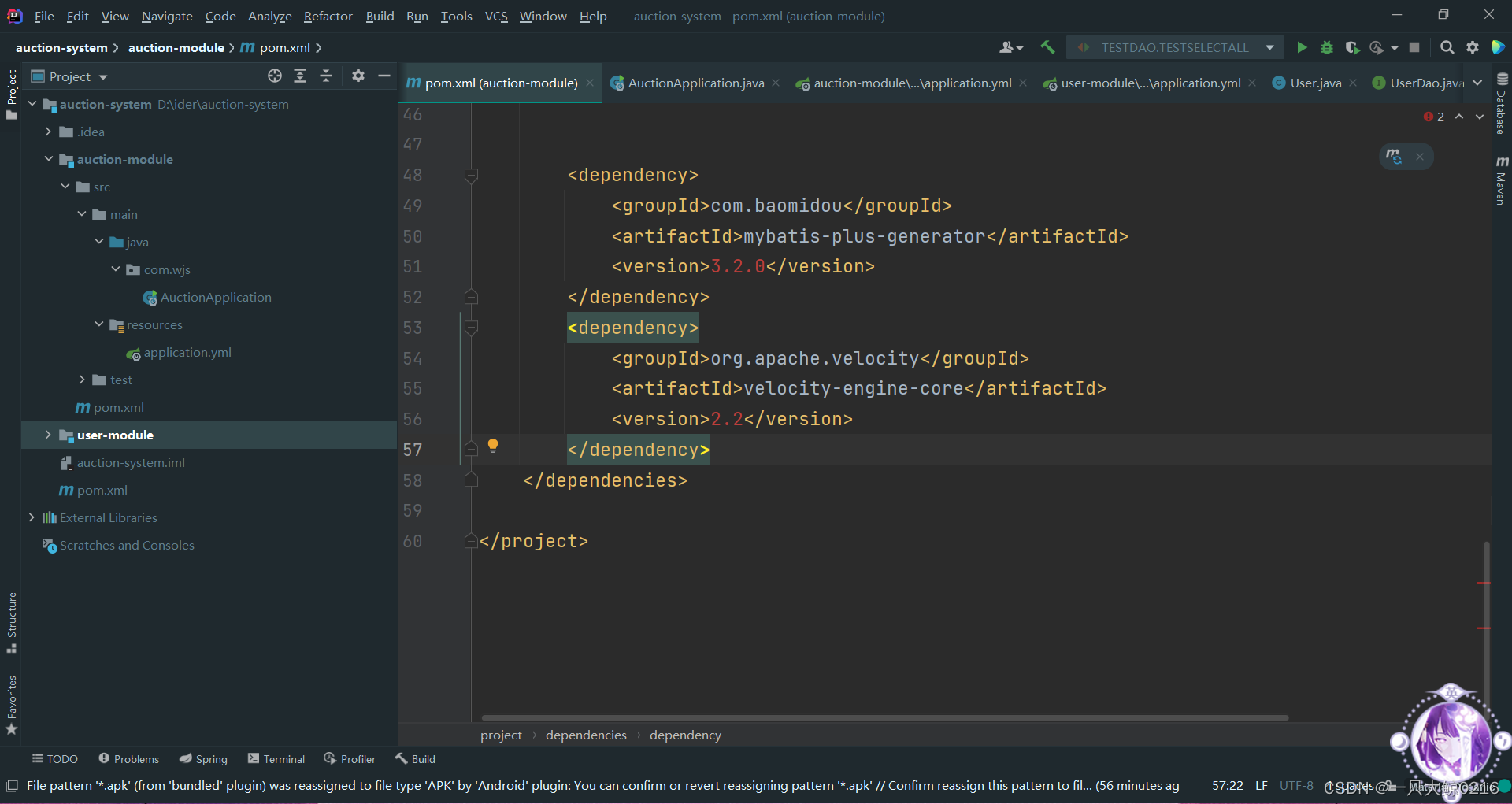Viewport: 1512px width, 804px height.
Task: Open Search Everywhere magnifier icon
Action: [1447, 48]
